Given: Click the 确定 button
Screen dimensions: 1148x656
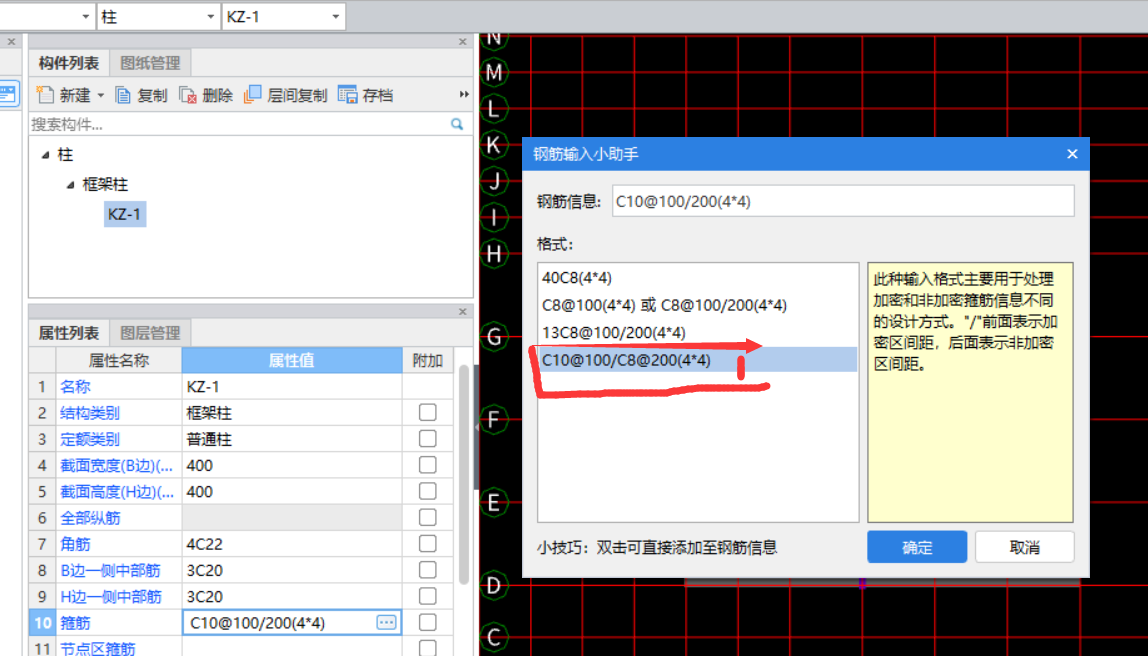Looking at the screenshot, I should (917, 547).
